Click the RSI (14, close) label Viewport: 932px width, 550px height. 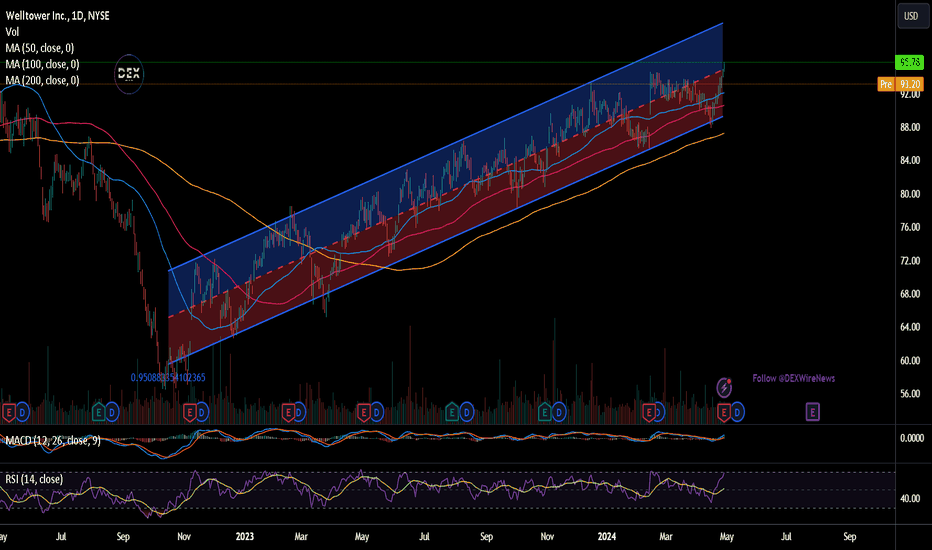[34, 479]
